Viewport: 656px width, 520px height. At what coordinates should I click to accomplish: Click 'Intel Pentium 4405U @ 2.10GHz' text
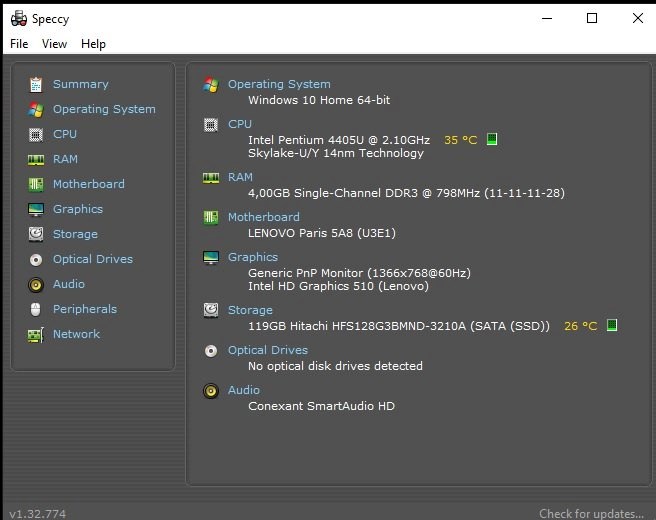pyautogui.click(x=339, y=140)
